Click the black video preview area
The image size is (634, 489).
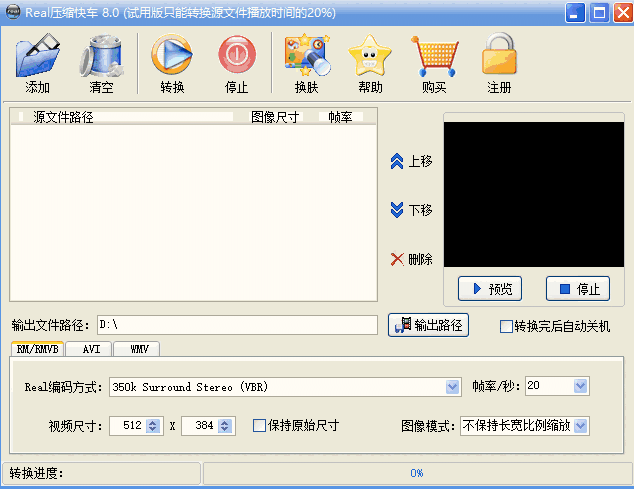534,195
